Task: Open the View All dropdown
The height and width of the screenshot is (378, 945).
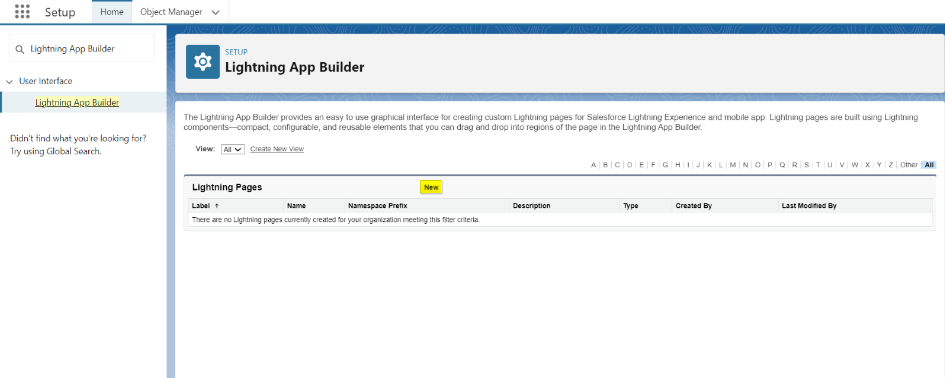Action: [x=233, y=149]
